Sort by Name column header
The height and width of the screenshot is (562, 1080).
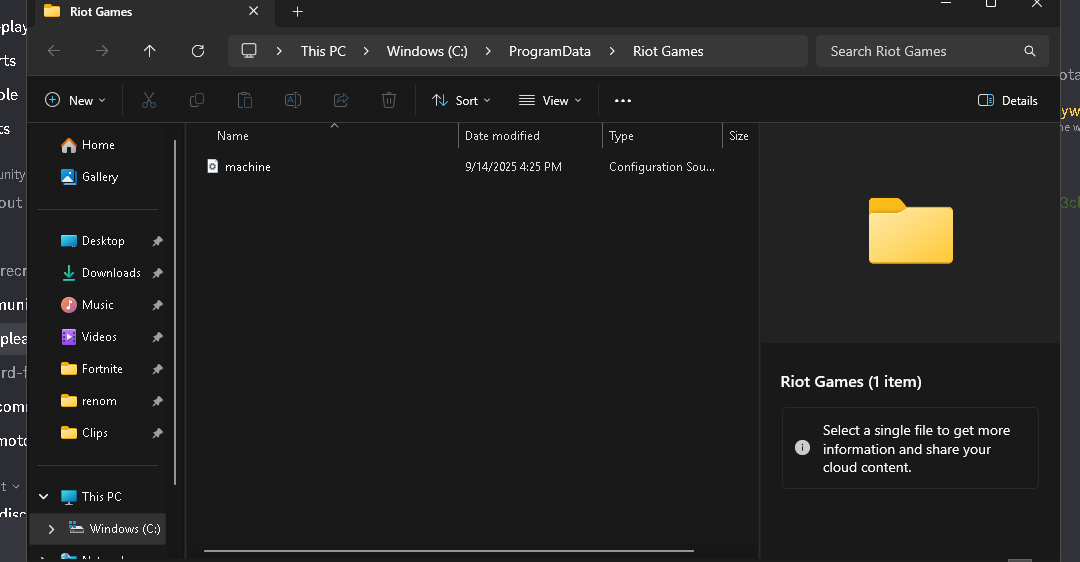point(233,136)
